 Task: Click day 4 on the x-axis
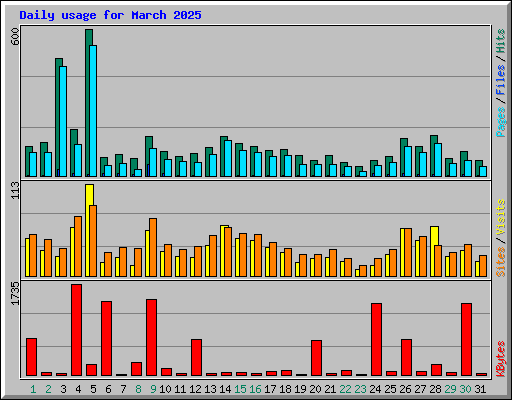pyautogui.click(x=78, y=389)
